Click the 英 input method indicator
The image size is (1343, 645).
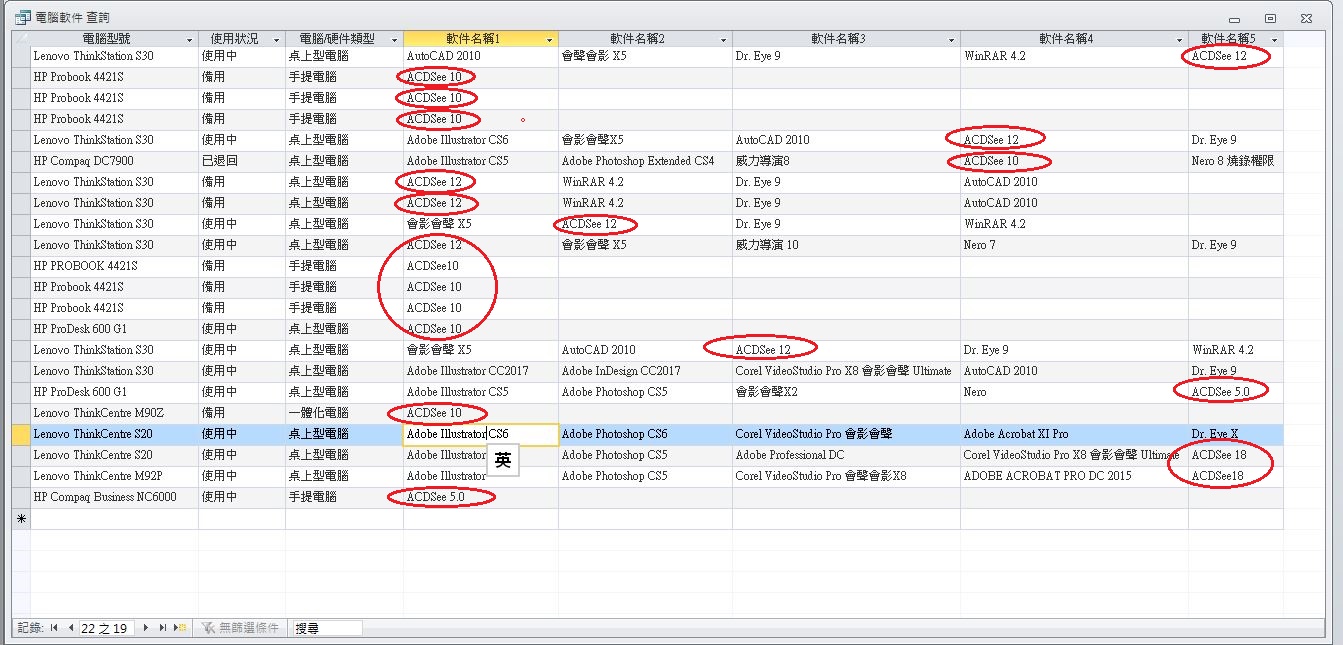pos(502,461)
